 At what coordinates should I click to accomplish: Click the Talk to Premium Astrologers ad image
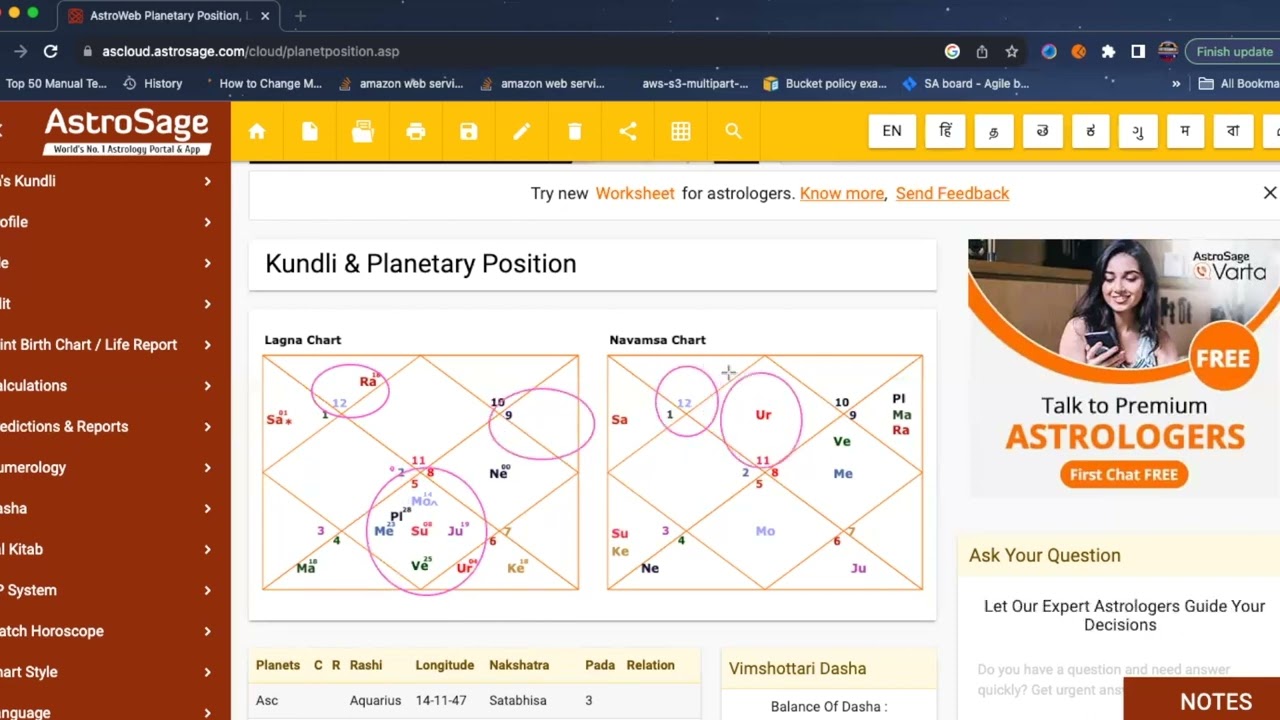click(x=1123, y=368)
